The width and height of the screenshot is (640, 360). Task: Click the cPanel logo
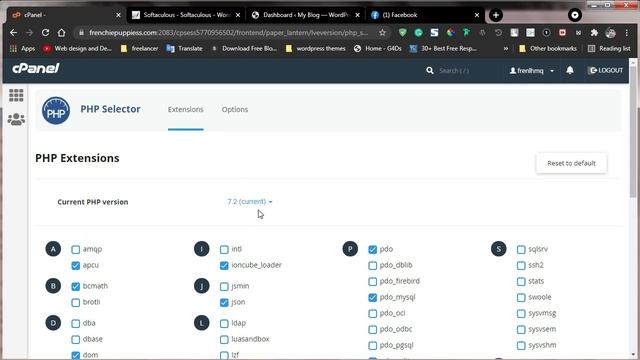[36, 69]
